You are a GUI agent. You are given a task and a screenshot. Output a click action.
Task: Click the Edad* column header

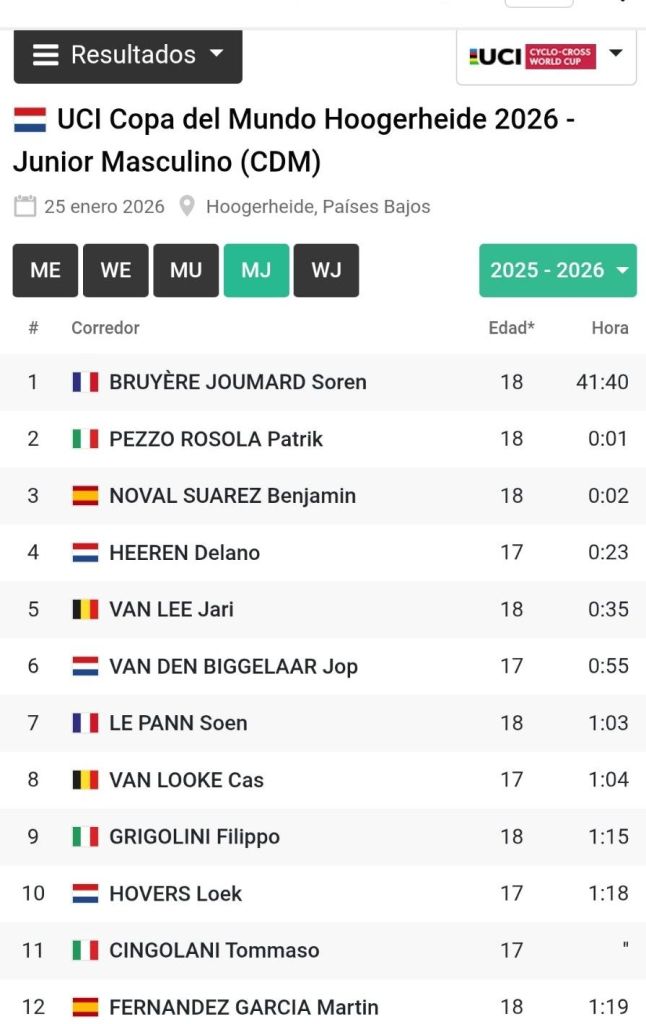pos(511,328)
